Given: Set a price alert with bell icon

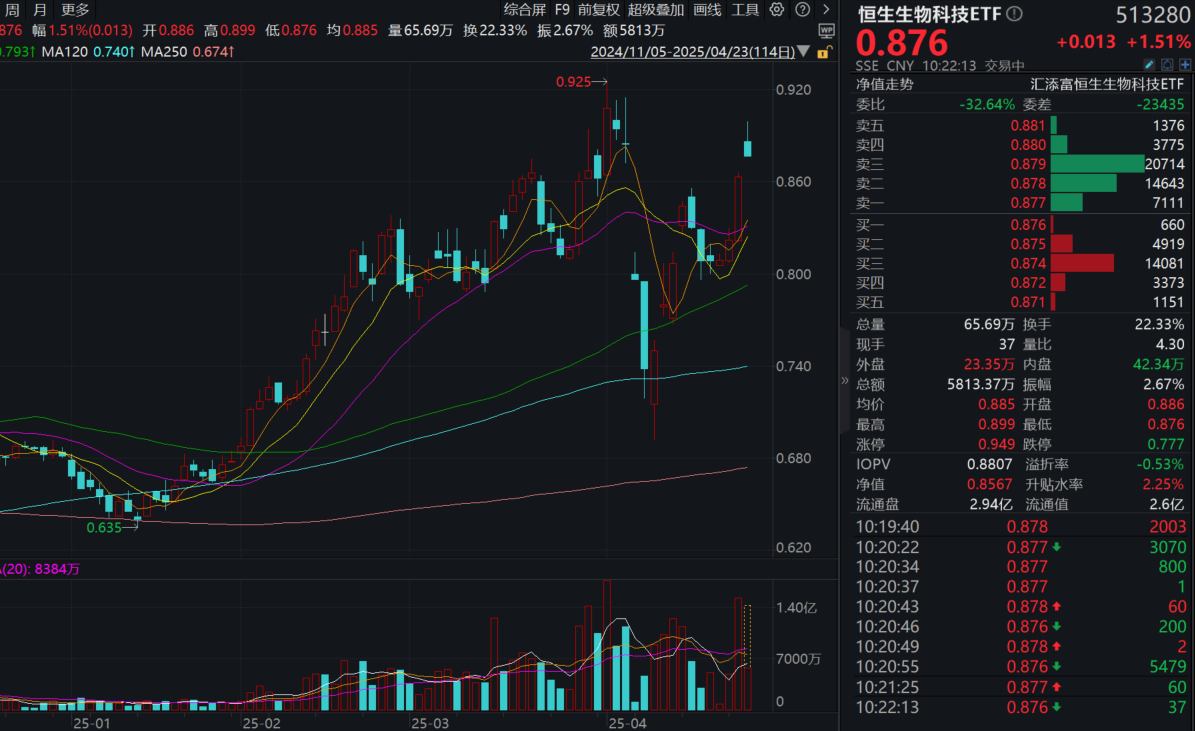Looking at the screenshot, I should (x=1166, y=65).
